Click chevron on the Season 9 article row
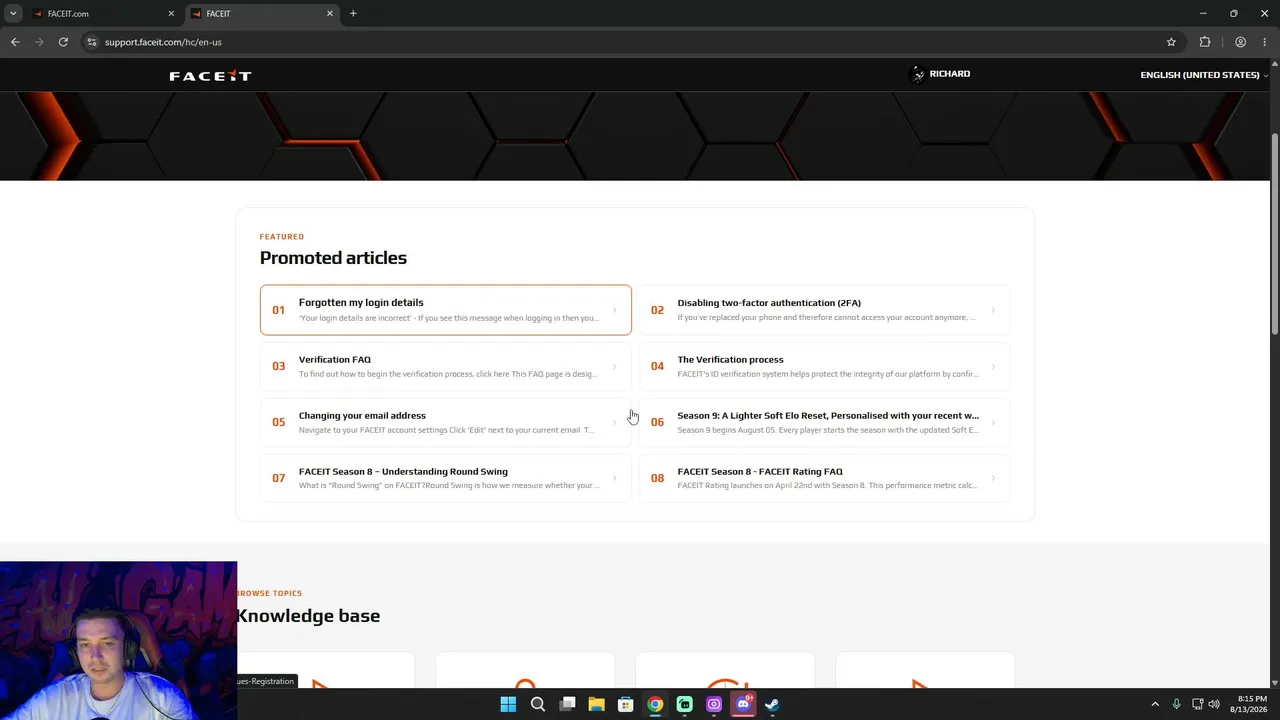Viewport: 1280px width, 720px height. pos(993,422)
